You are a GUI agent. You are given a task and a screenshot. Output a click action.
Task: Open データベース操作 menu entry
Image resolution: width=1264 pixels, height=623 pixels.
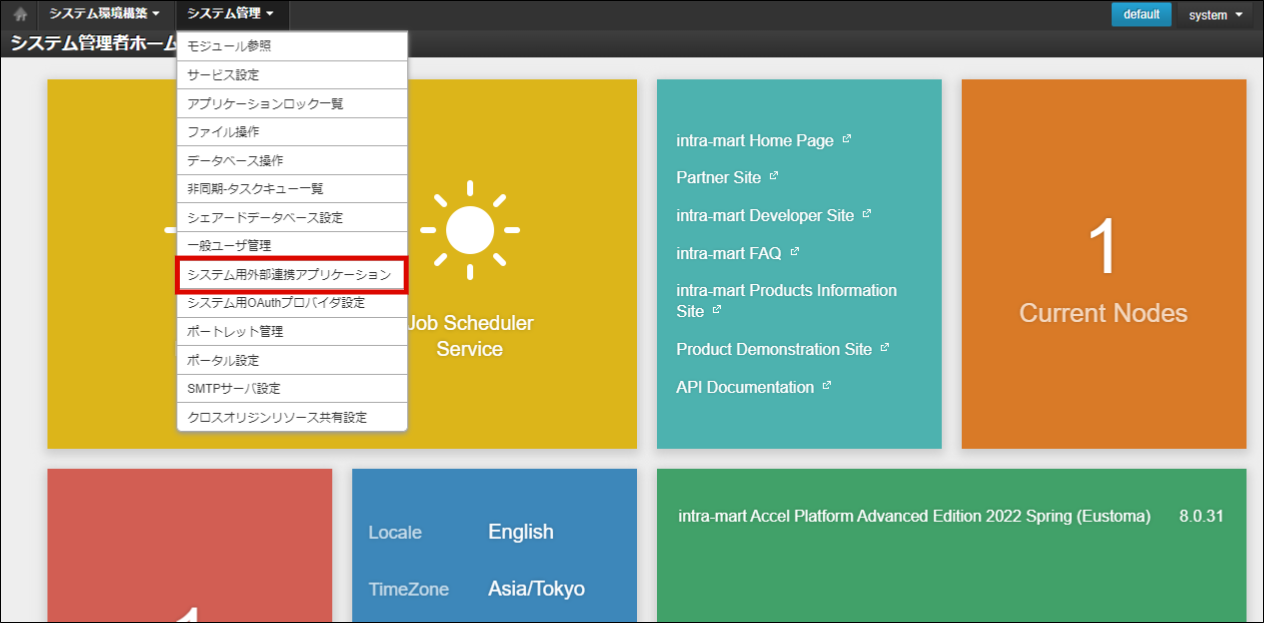point(235,160)
